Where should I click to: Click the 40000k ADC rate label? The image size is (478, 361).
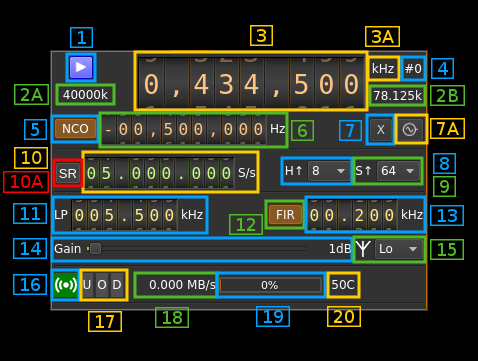(85, 95)
